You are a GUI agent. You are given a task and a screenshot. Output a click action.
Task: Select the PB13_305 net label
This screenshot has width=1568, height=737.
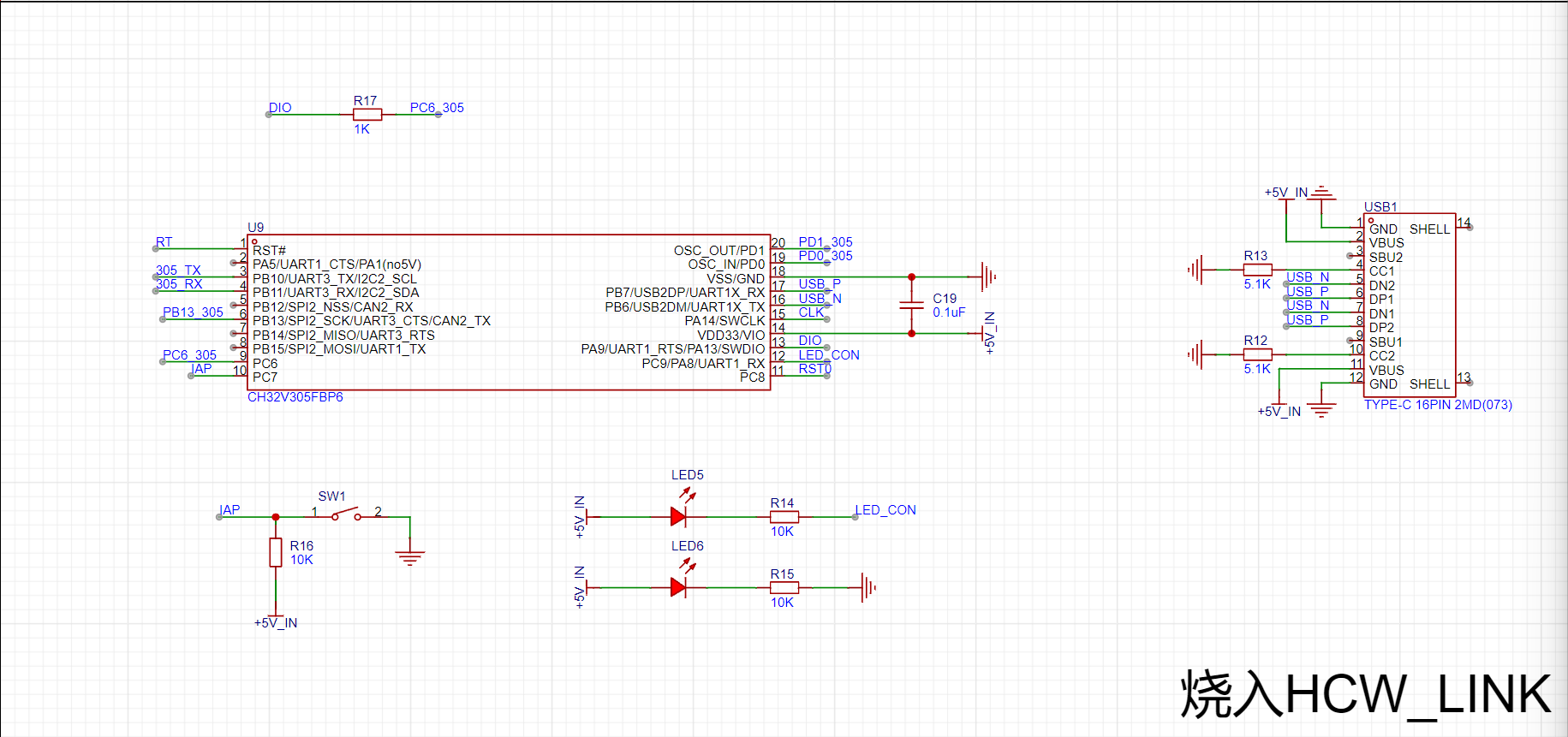coord(193,312)
